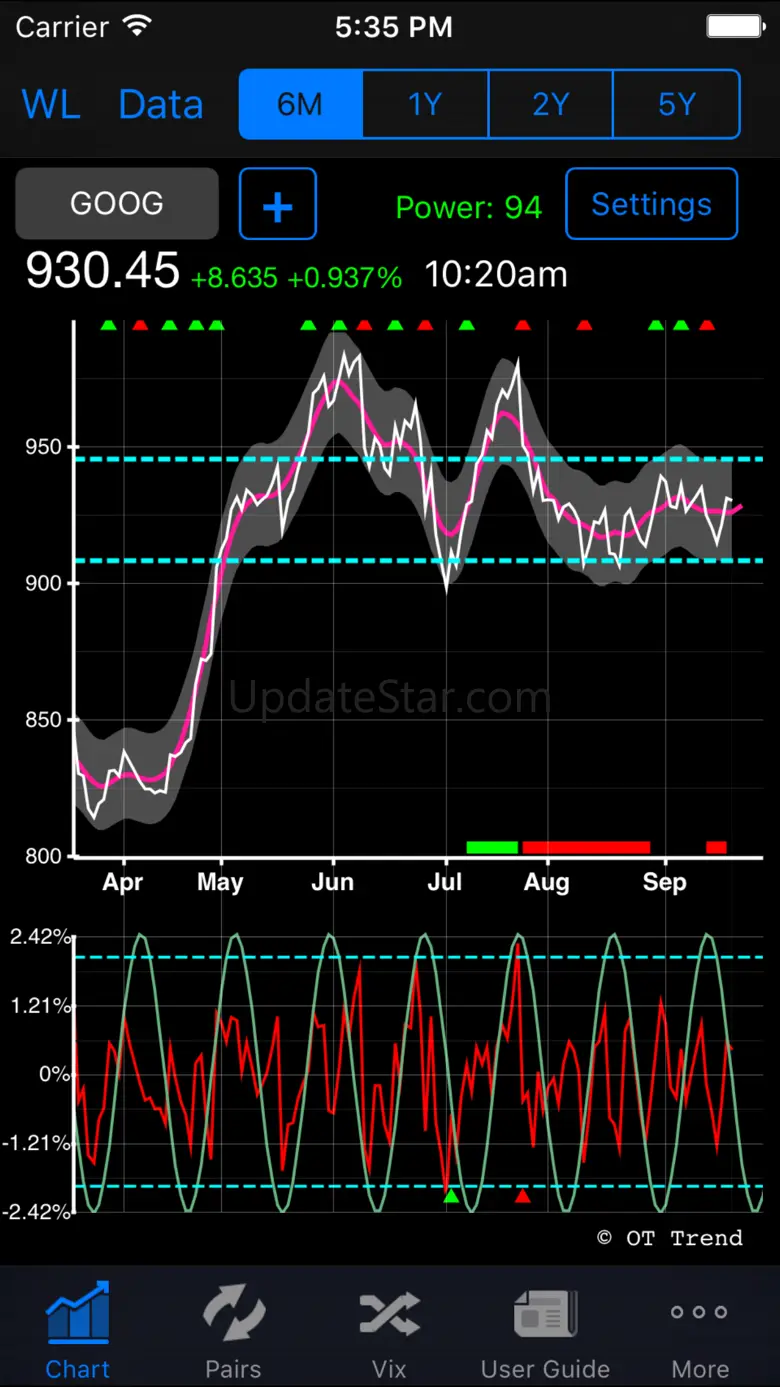
Task: Tap green triangle at oscillator bottom
Action: coord(452,1196)
